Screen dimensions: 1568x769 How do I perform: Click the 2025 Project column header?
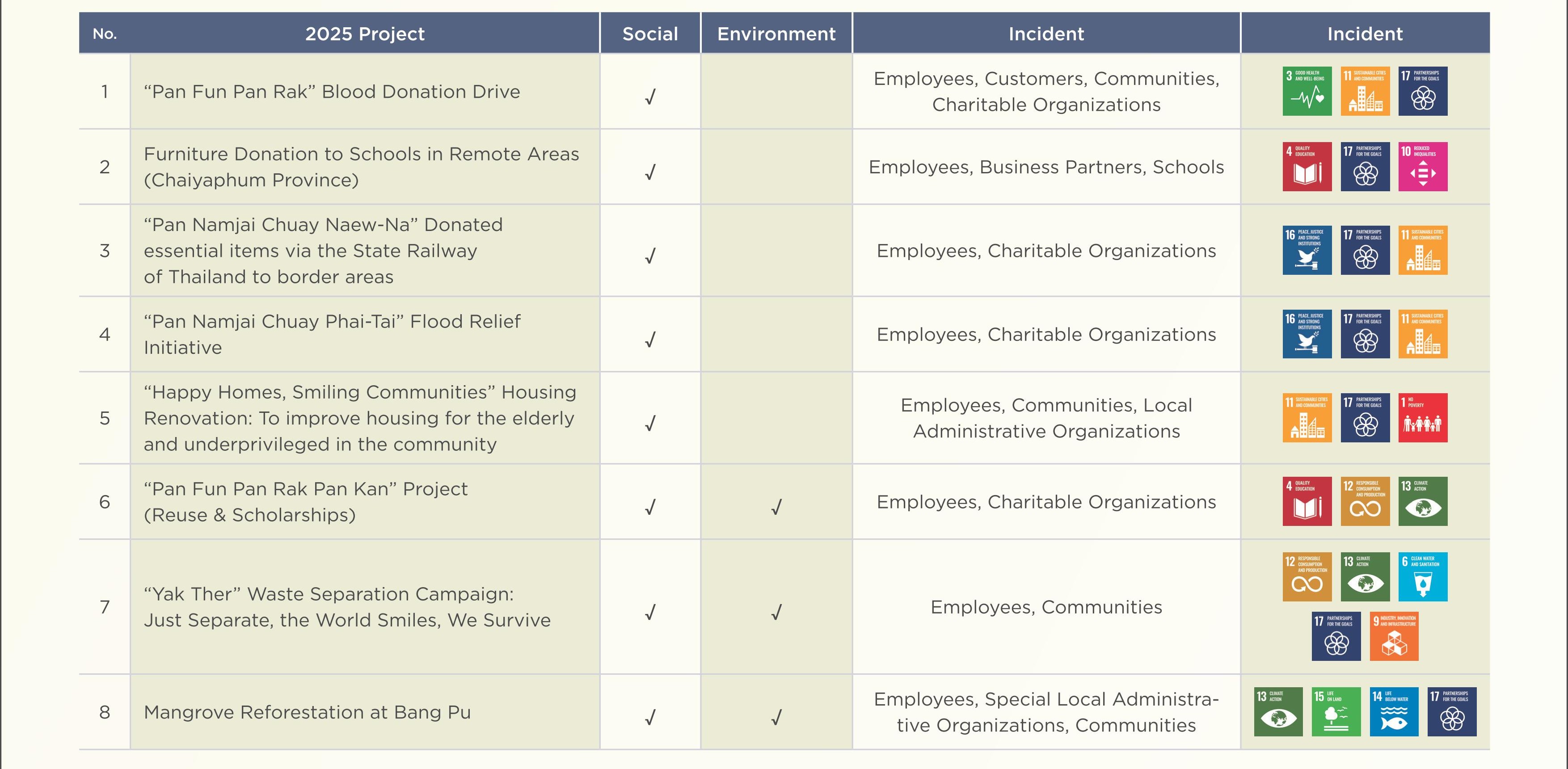tap(365, 34)
